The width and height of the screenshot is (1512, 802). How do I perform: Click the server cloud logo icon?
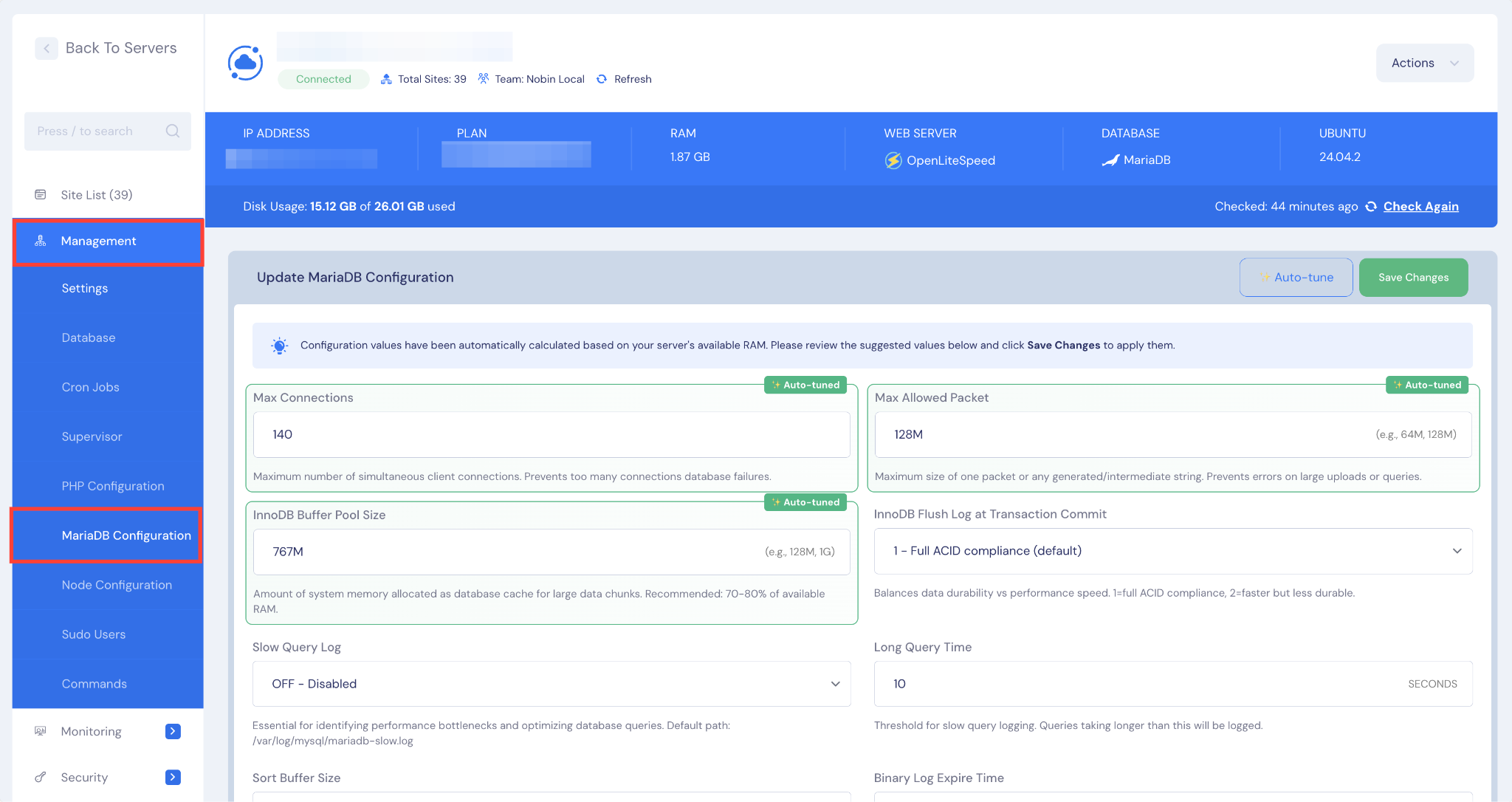[x=245, y=64]
